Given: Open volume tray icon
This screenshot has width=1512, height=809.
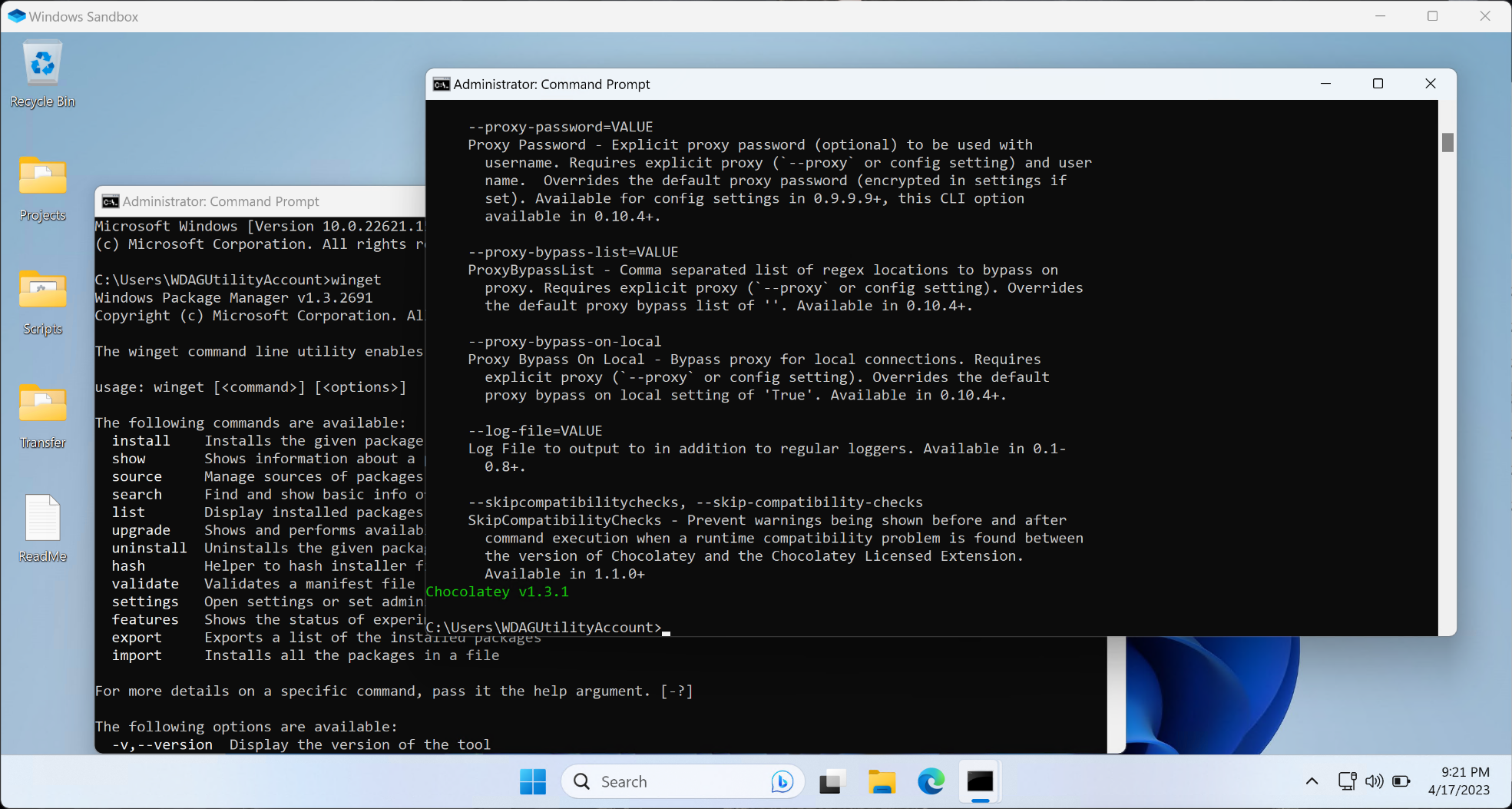Looking at the screenshot, I should 1375,781.
